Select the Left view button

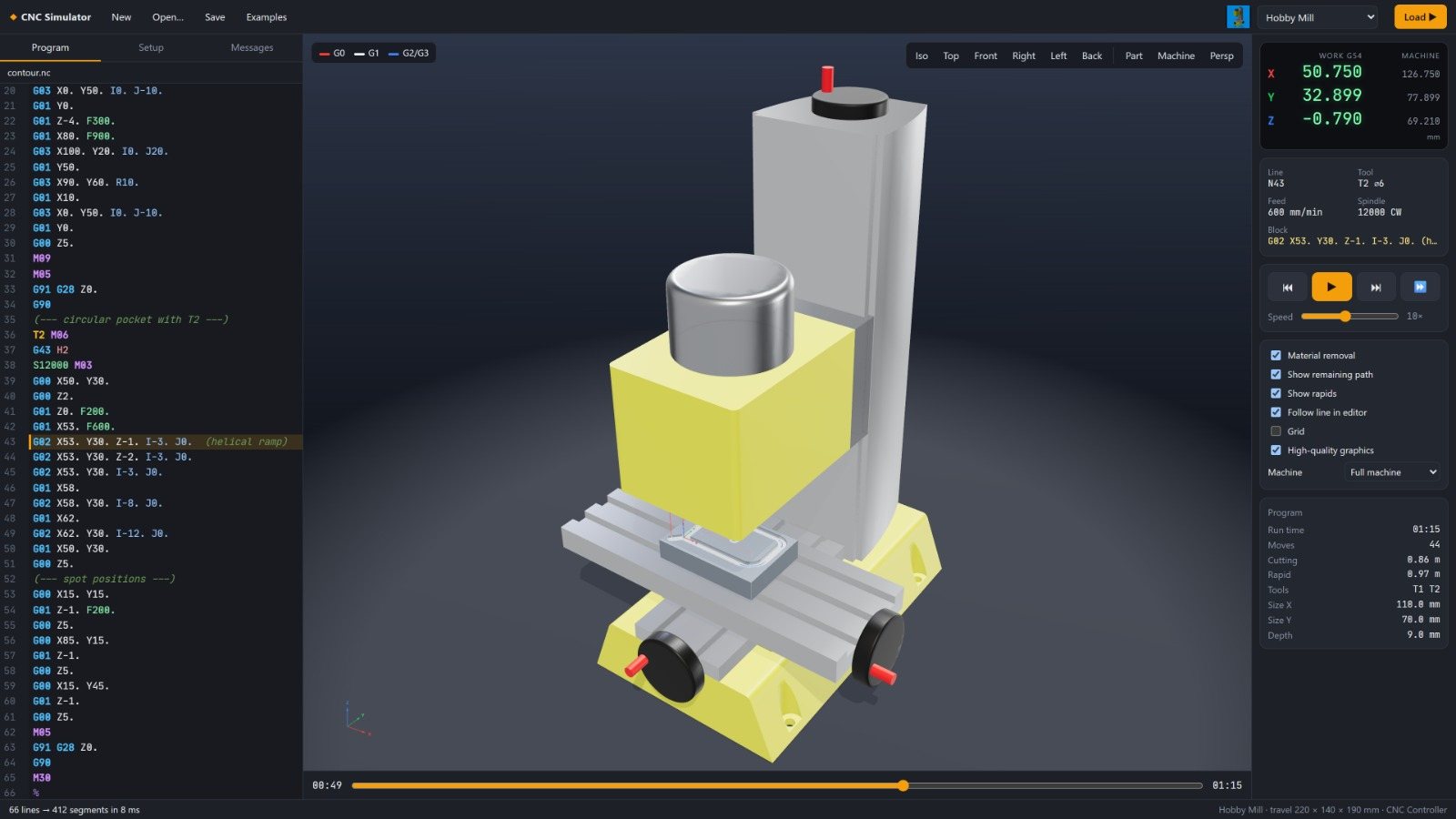click(1058, 56)
